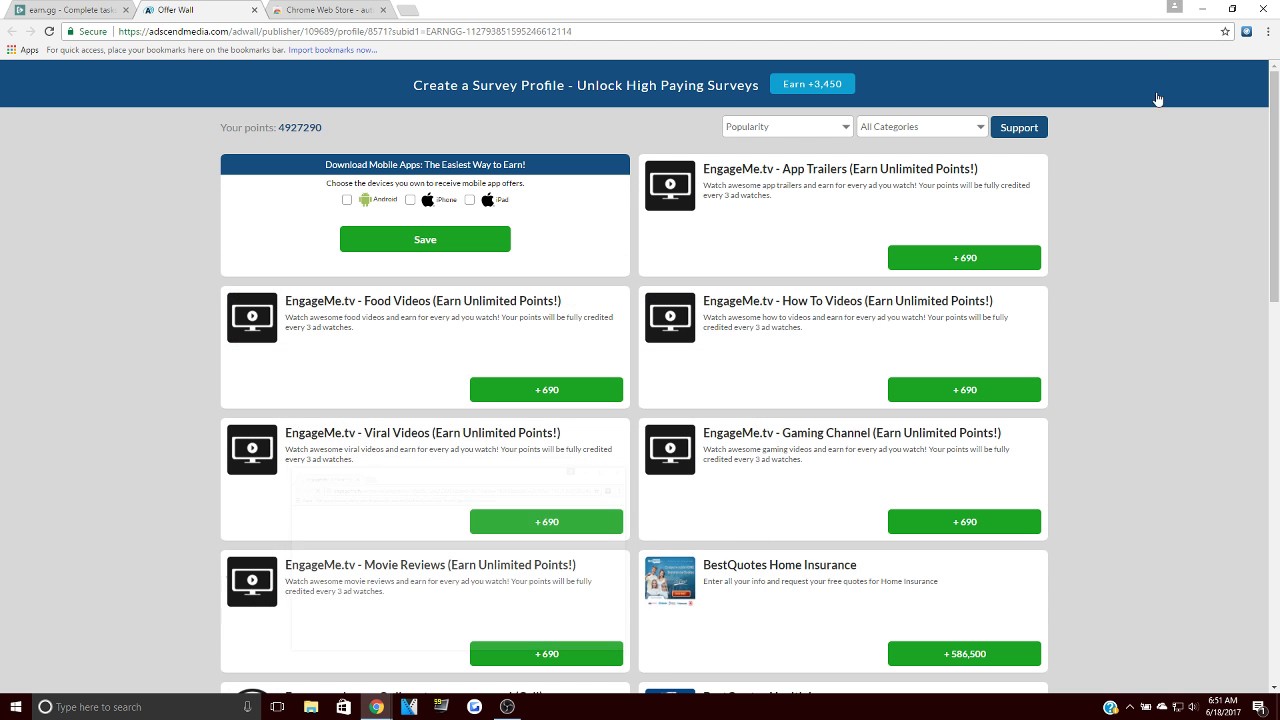Click the EngageMe.tv Movie Reviews icon

click(x=252, y=581)
